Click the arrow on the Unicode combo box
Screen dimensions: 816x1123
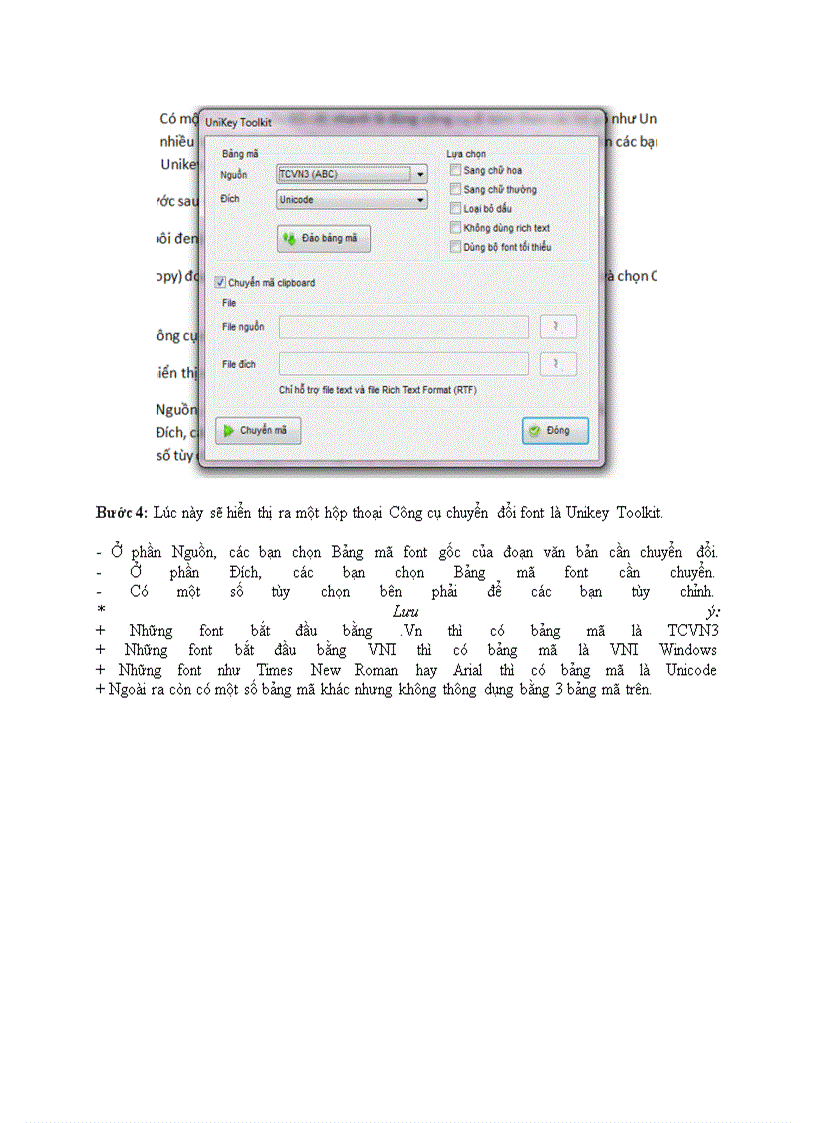tap(420, 199)
